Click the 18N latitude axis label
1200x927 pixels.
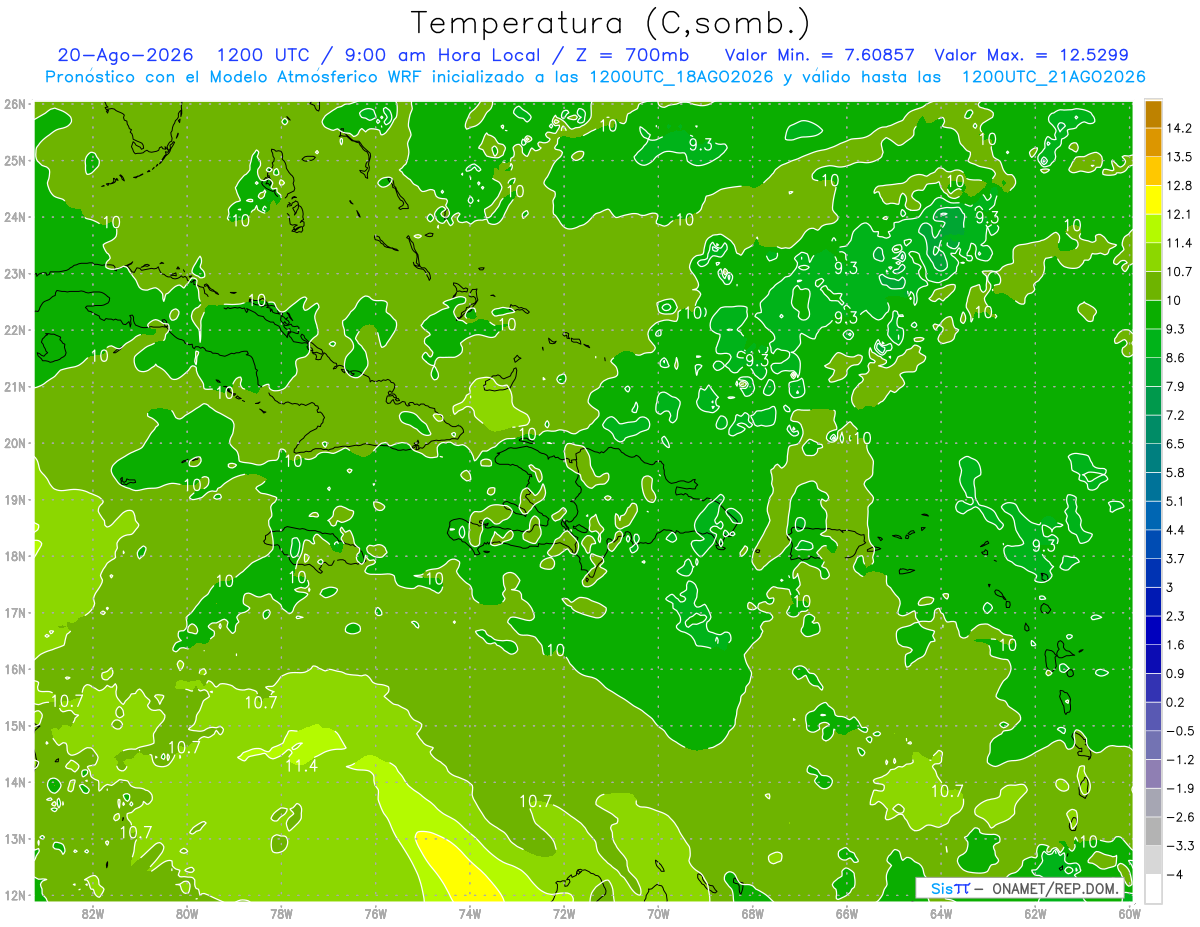point(14,556)
